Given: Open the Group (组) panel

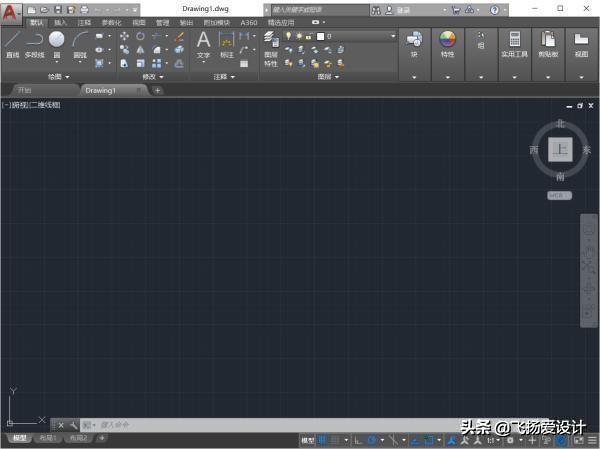Looking at the screenshot, I should tap(481, 41).
